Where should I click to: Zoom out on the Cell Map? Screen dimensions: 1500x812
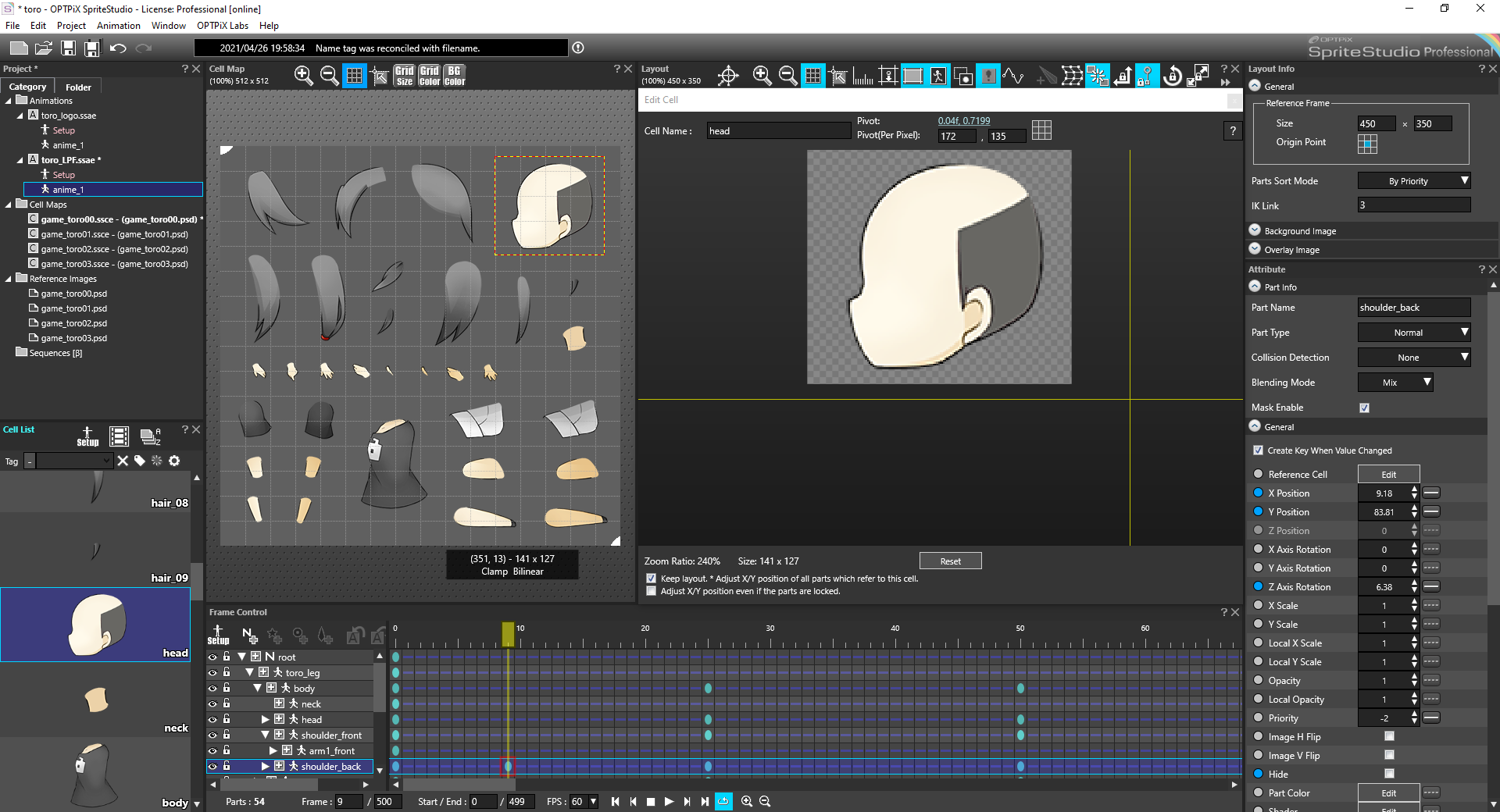330,75
